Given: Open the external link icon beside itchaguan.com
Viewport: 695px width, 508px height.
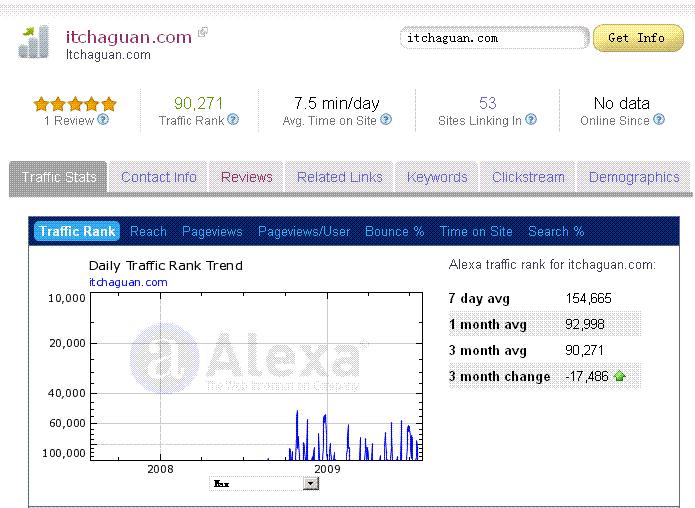Looking at the screenshot, I should point(203,32).
